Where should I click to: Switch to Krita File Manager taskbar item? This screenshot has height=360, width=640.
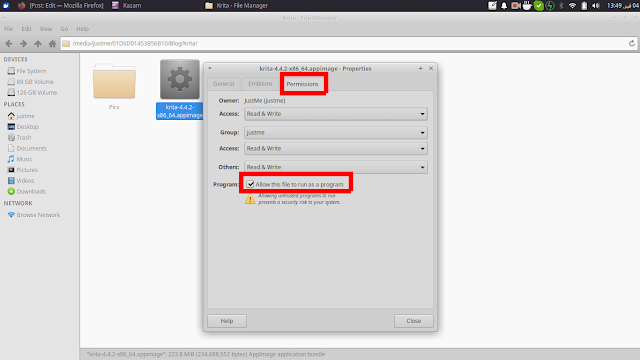point(236,5)
